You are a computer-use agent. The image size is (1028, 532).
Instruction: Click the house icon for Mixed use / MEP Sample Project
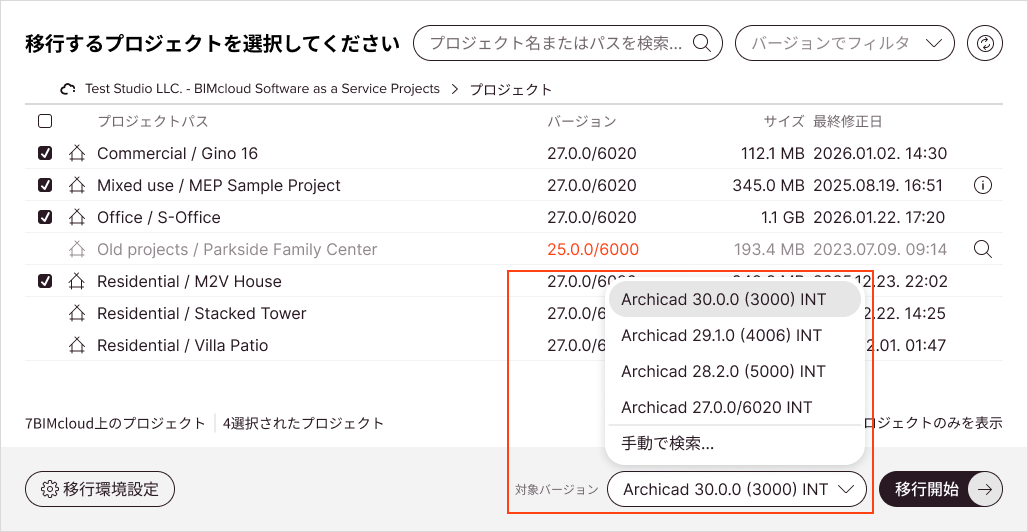[x=77, y=186]
